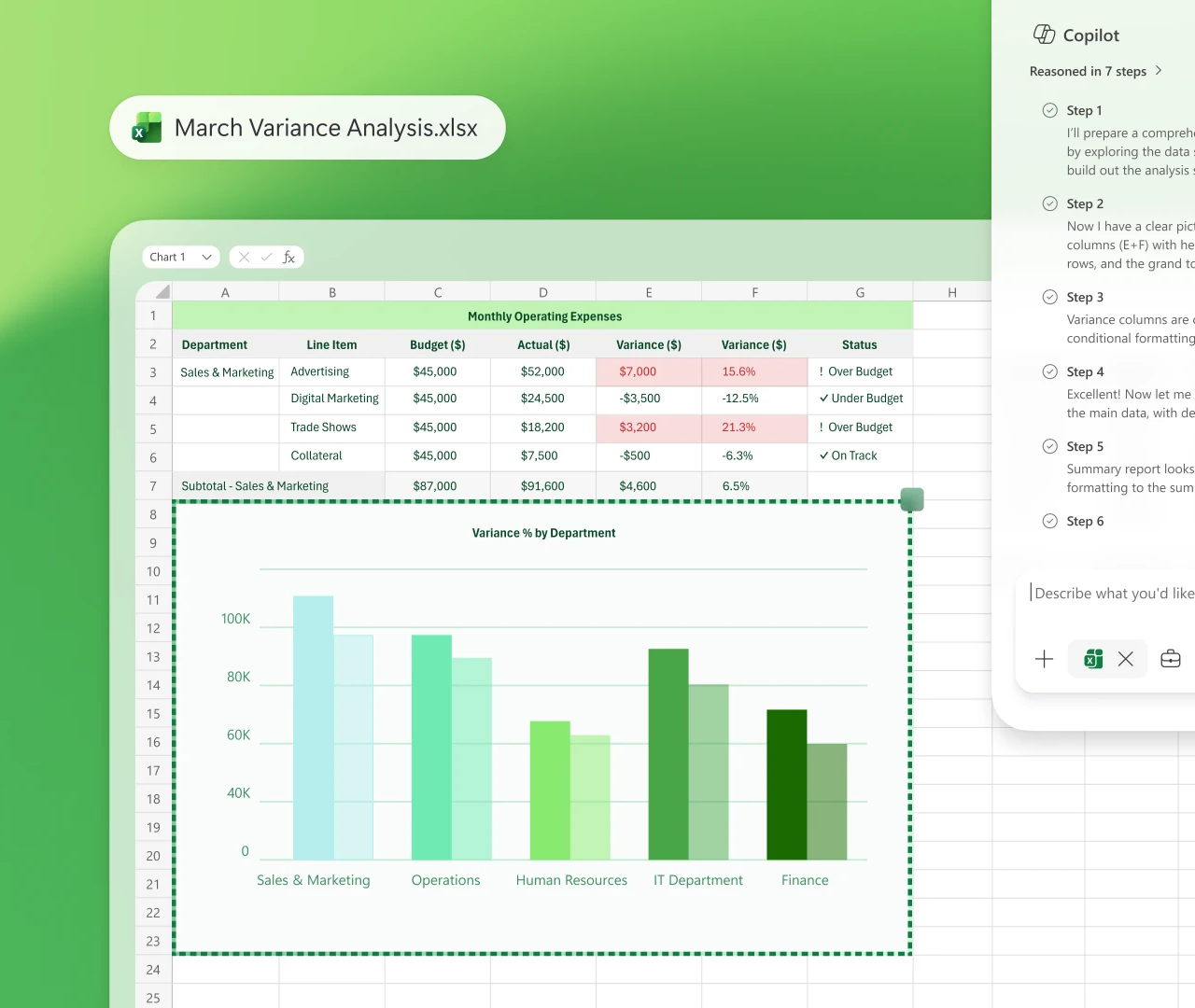Image resolution: width=1195 pixels, height=1008 pixels.
Task: Click the Select All corner triangle
Action: (x=162, y=292)
